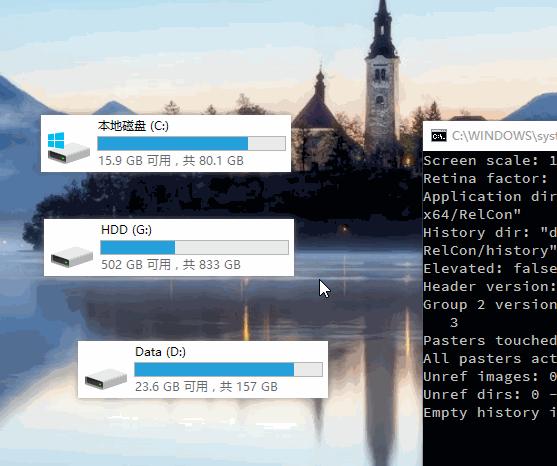
Task: Click the All pasters line in console
Action: click(x=490, y=359)
